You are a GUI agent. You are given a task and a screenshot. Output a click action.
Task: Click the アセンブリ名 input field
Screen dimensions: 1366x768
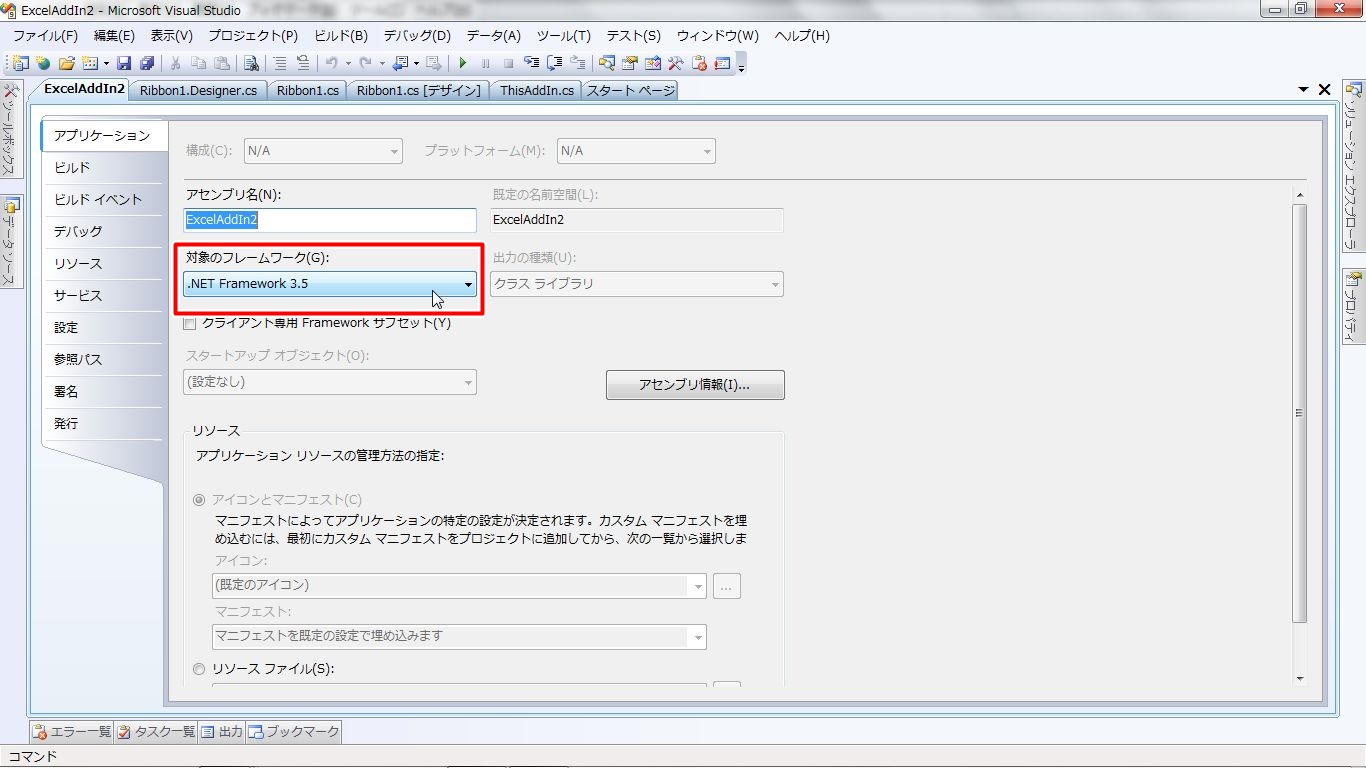click(330, 220)
